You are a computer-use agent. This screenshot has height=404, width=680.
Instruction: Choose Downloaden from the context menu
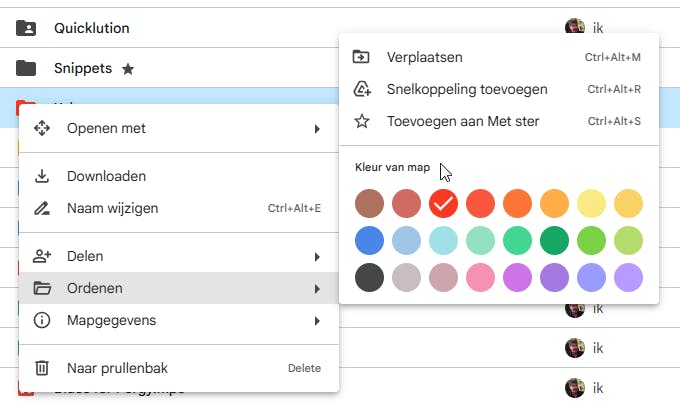pyautogui.click(x=107, y=176)
